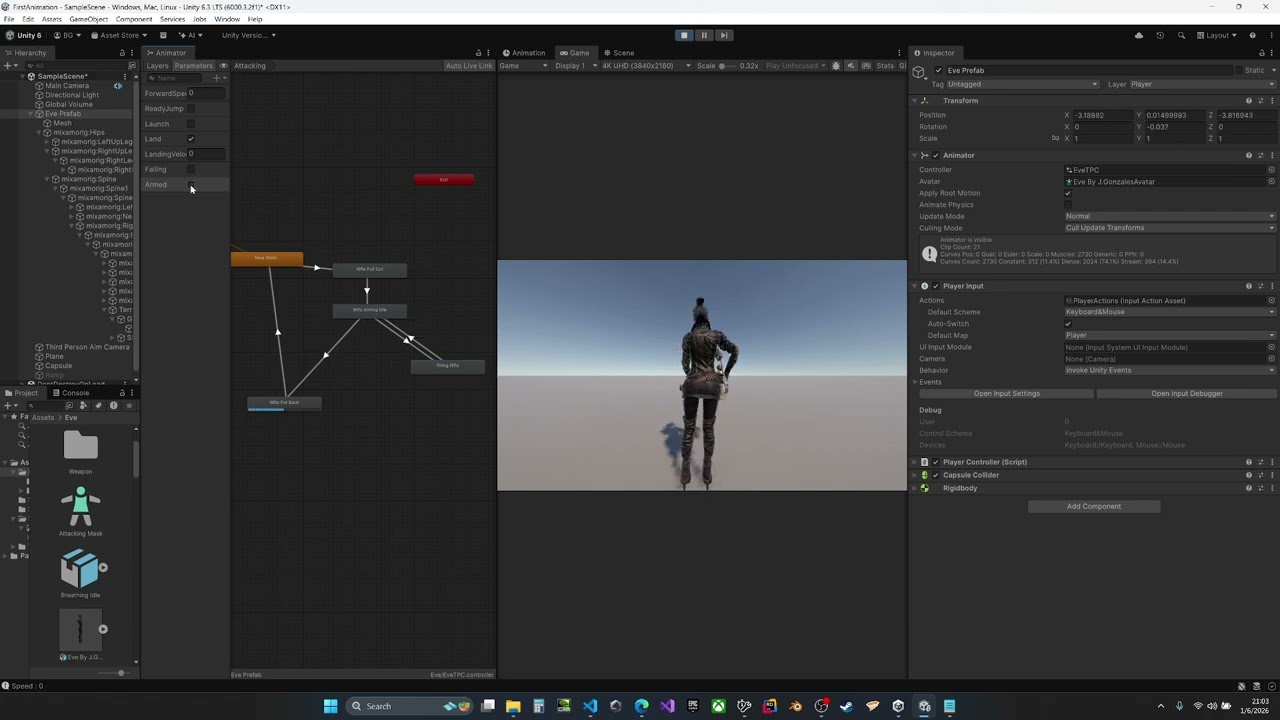Click the Transform component help icon

pyautogui.click(x=1249, y=101)
